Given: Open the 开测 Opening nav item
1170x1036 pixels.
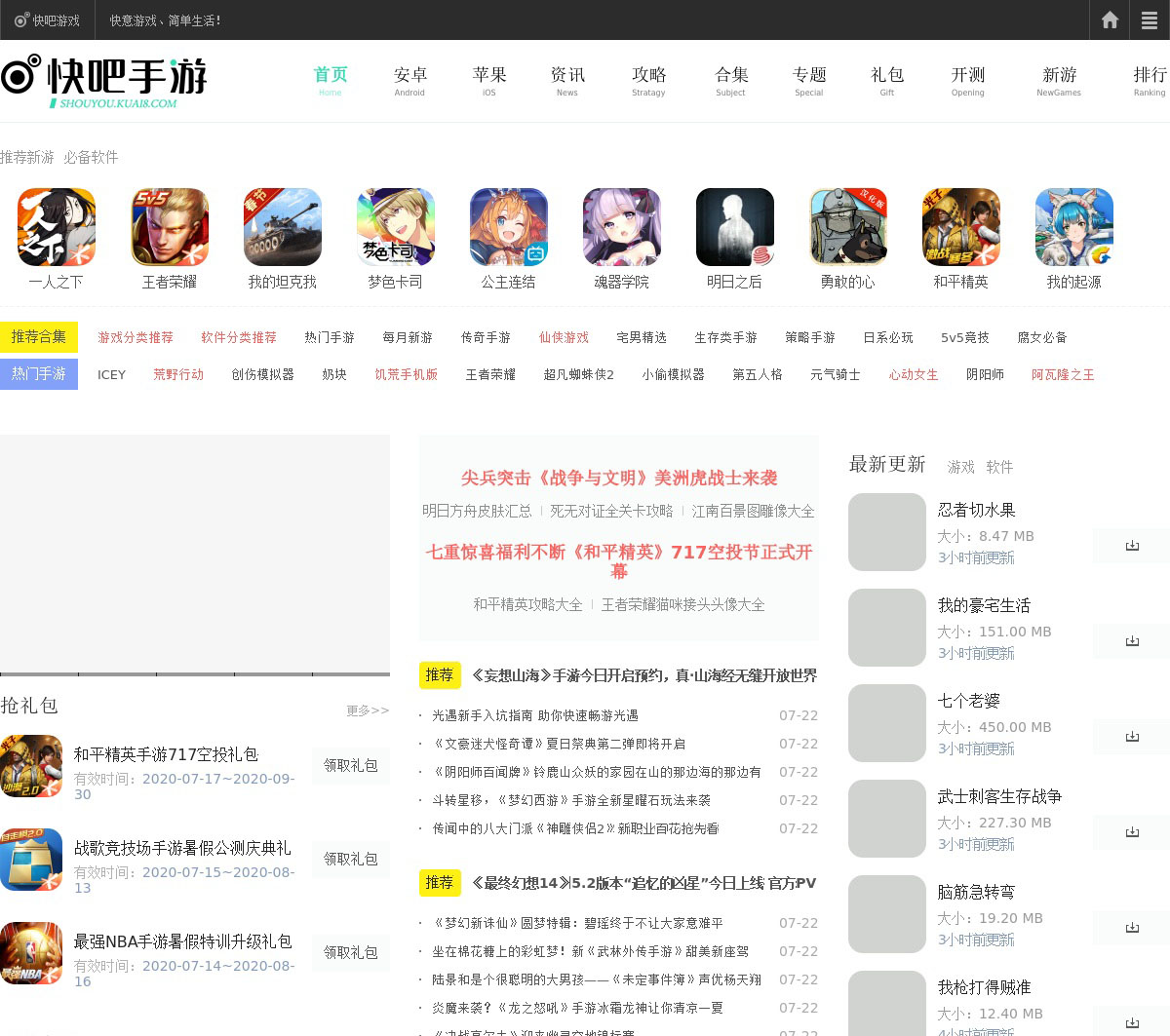Looking at the screenshot, I should (x=968, y=80).
